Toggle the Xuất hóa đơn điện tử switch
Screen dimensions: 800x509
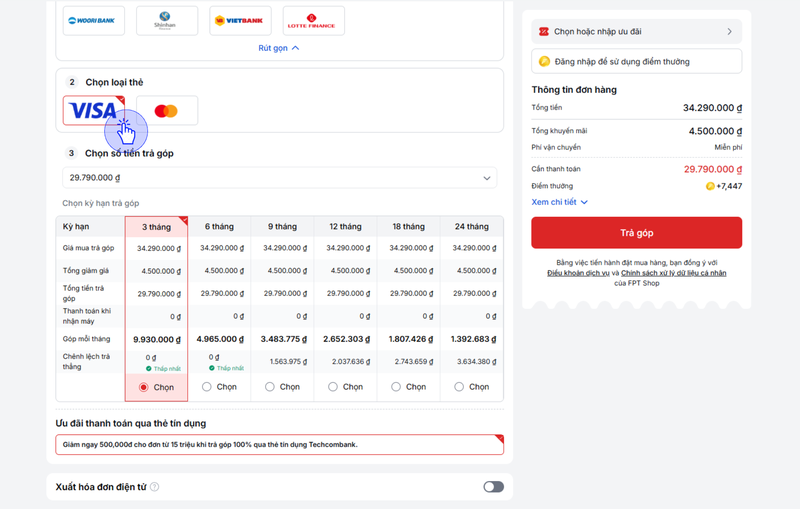493,487
